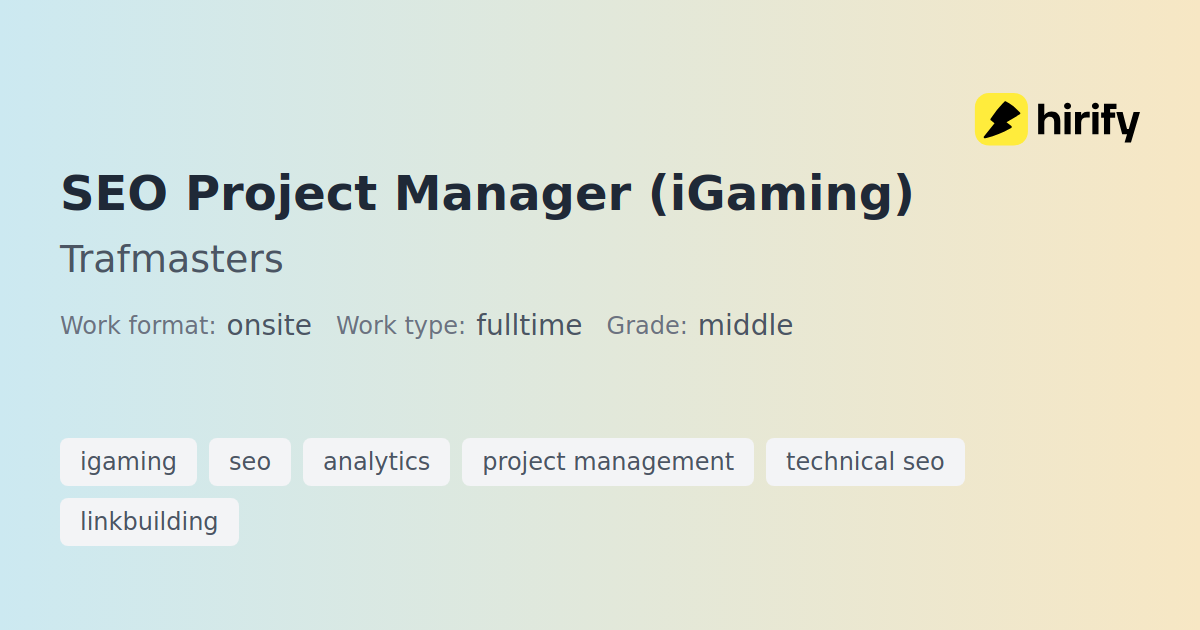
Task: Click the Grade label
Action: 647,326
